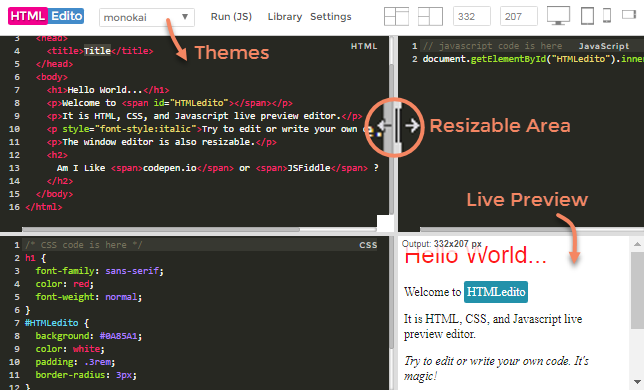Click the HTMLedito badge in live preview
Image resolution: width=644 pixels, height=390 pixels.
point(496,292)
